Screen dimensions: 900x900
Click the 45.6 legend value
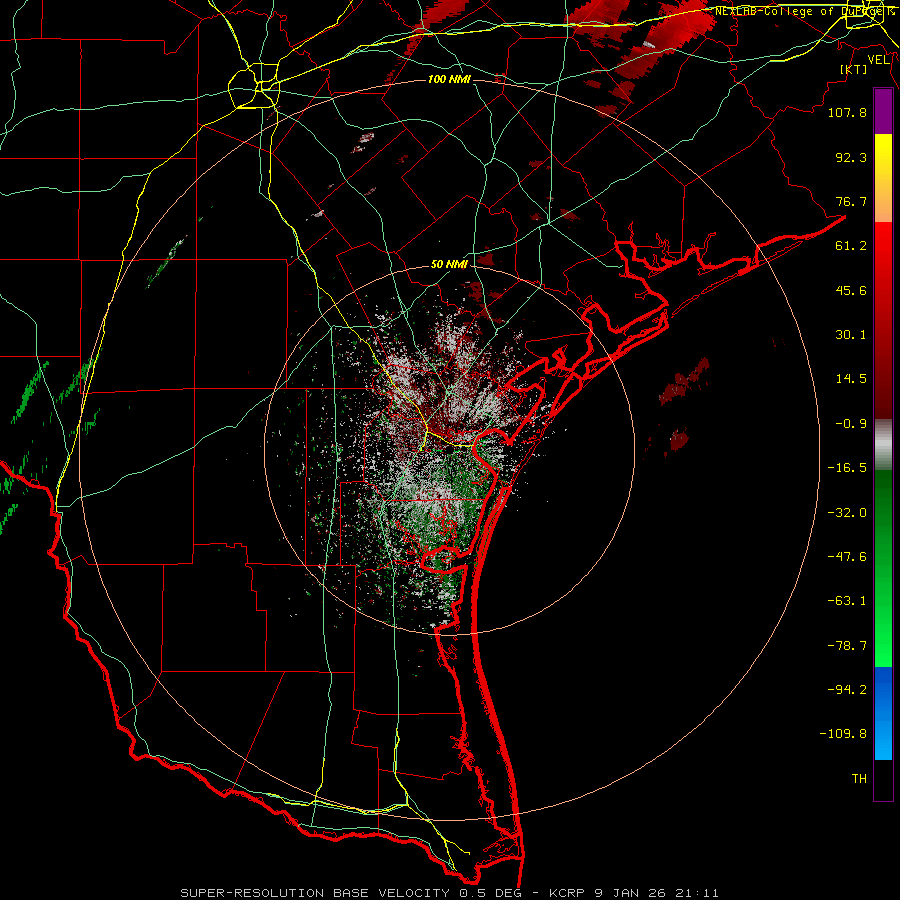(851, 290)
